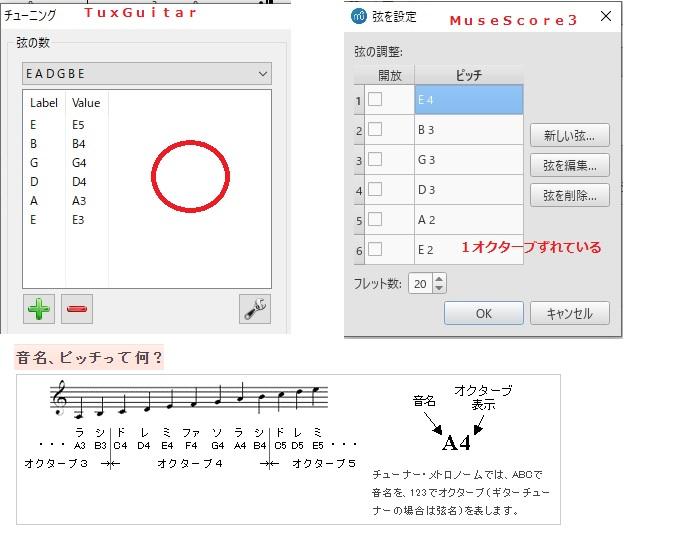Open tuning settings wrench icon

click(255, 309)
